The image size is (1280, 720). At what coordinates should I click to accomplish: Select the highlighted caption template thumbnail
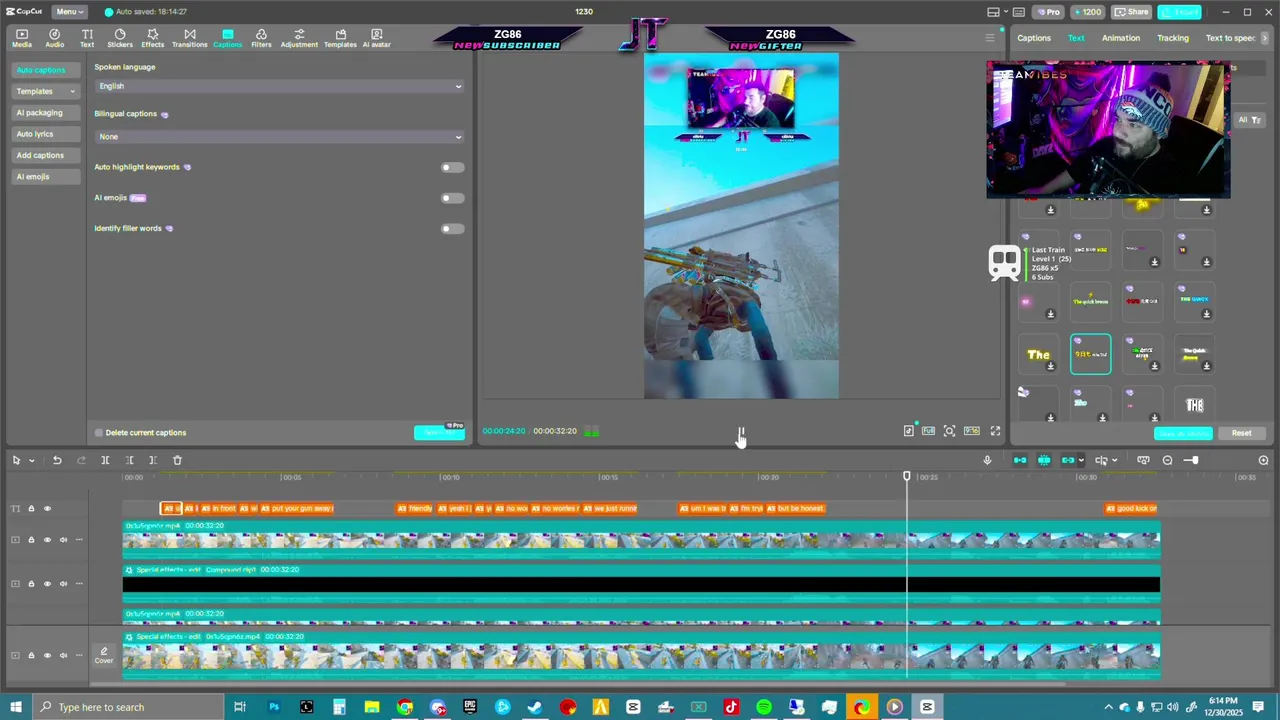click(1090, 354)
